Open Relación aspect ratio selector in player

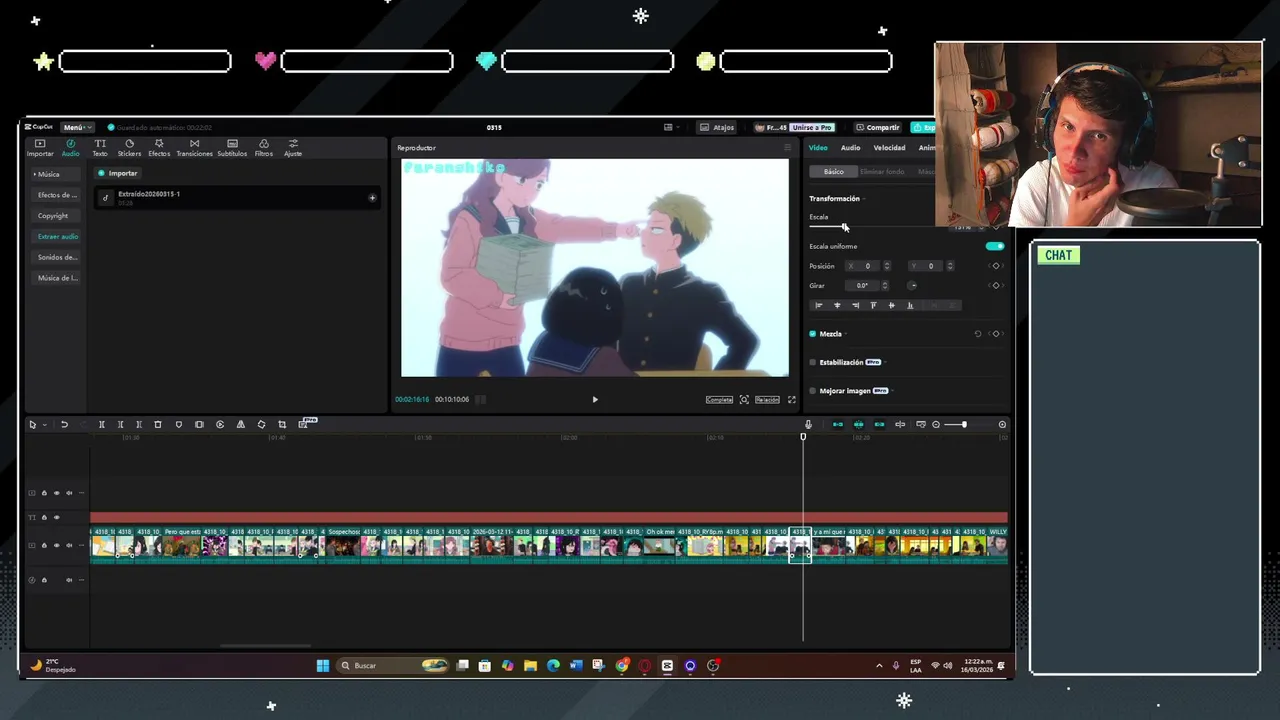coord(767,400)
